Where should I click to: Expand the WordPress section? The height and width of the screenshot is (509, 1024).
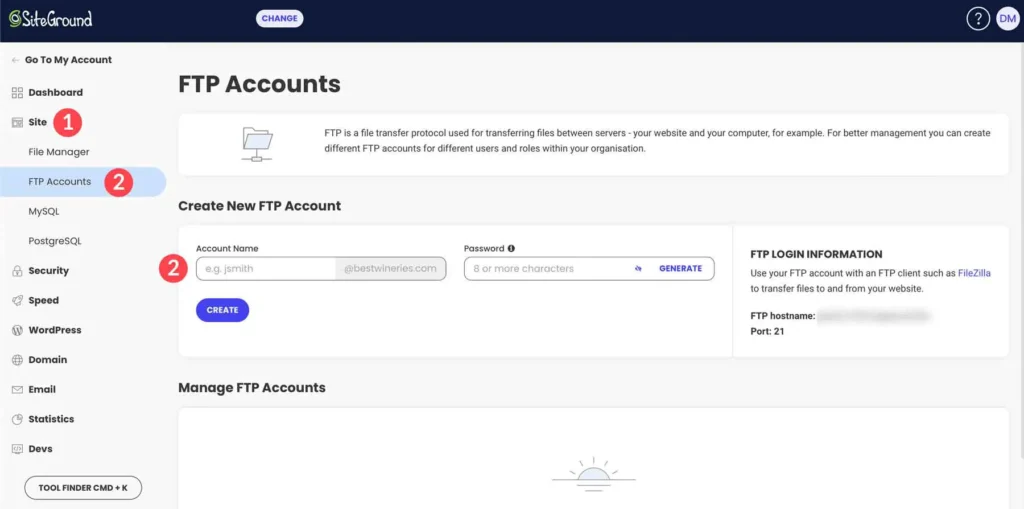click(x=55, y=331)
